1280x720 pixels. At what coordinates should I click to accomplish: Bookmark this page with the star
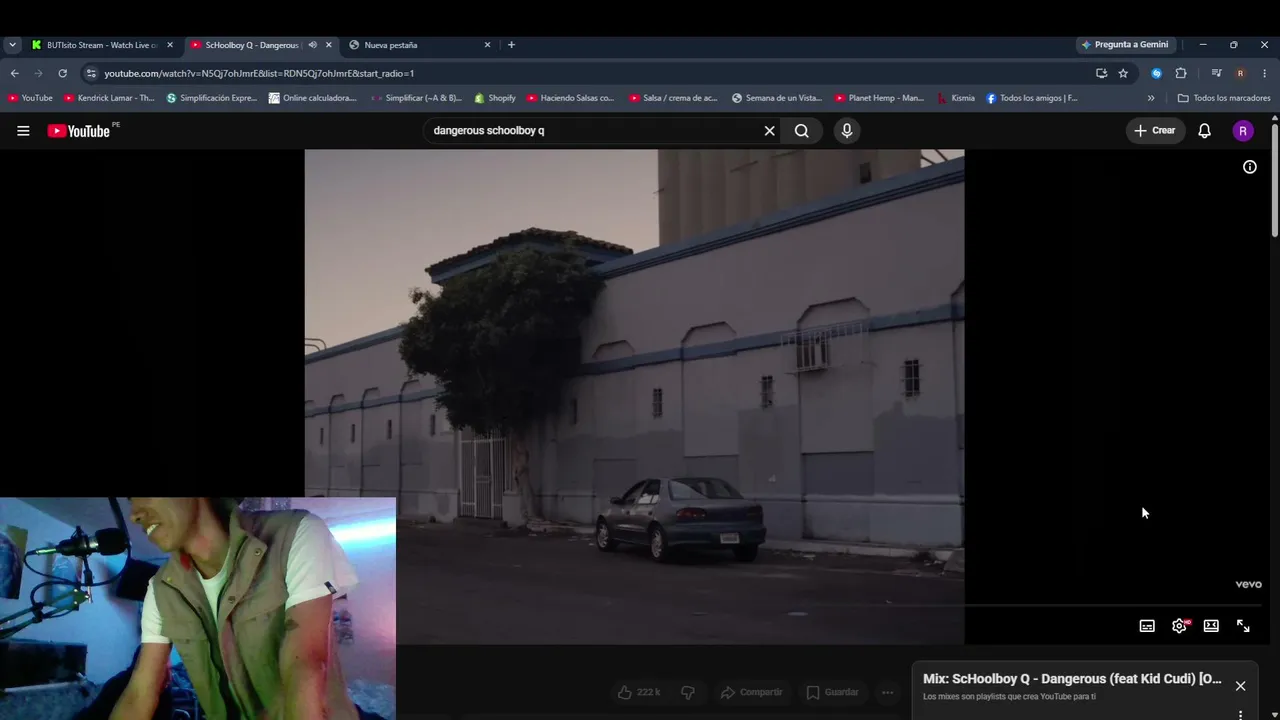point(1123,73)
